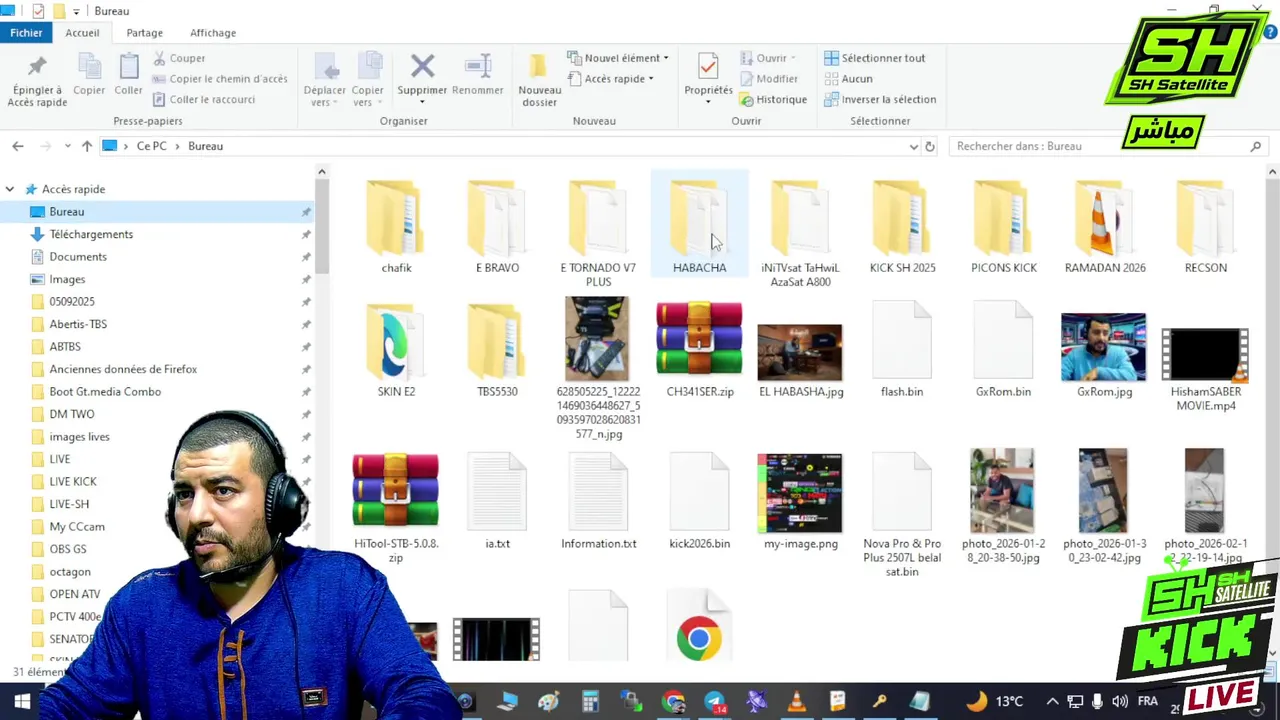Click the Propriétés ribbon icon

708,78
